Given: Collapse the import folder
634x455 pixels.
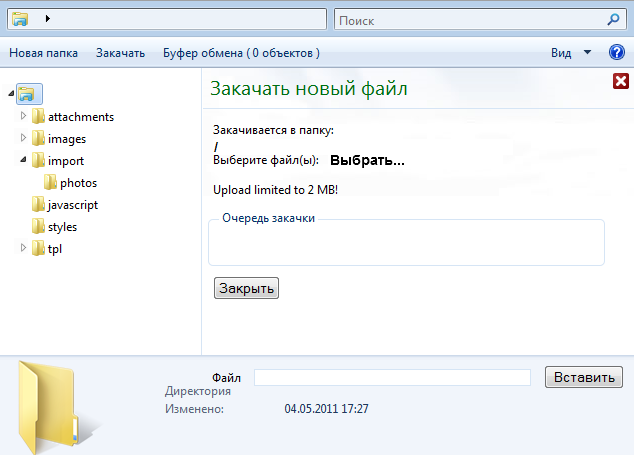Looking at the screenshot, I should click(x=23, y=160).
